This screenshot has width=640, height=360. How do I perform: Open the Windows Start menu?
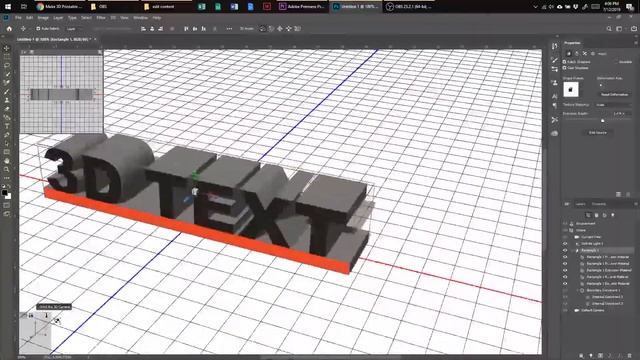click(x=8, y=7)
